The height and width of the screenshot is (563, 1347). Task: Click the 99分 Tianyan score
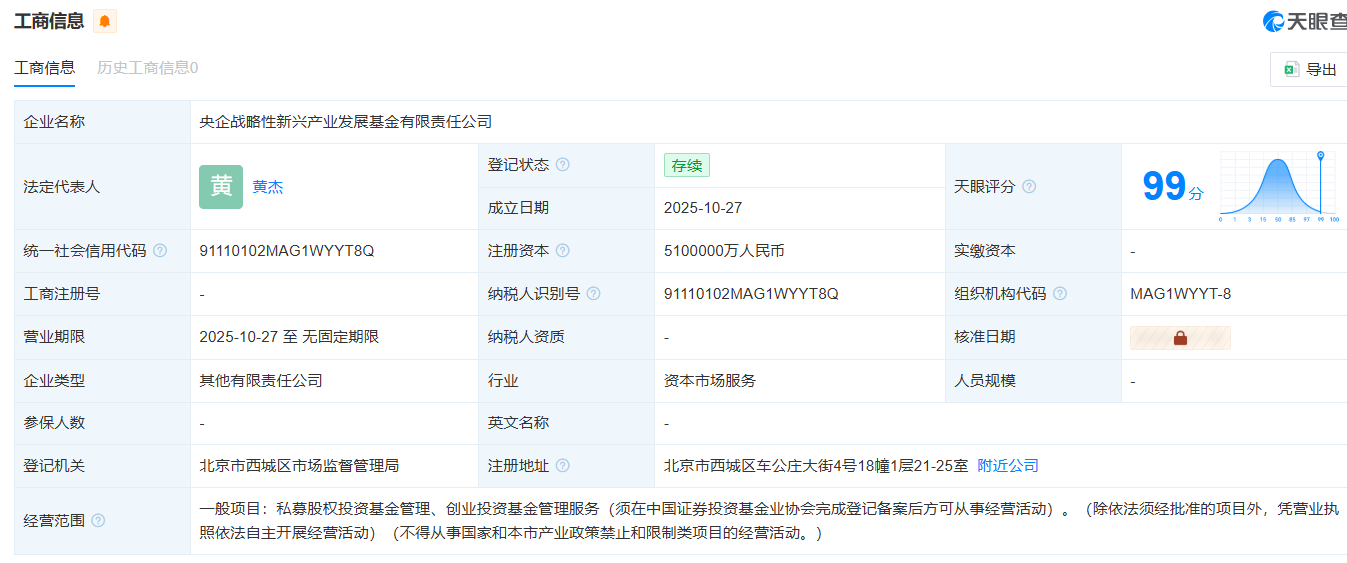[x=1172, y=187]
